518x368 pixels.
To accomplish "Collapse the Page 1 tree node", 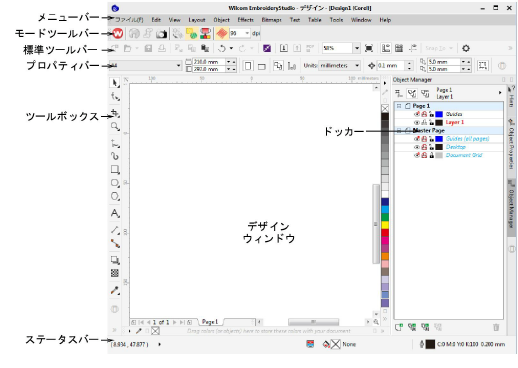I will click(399, 106).
